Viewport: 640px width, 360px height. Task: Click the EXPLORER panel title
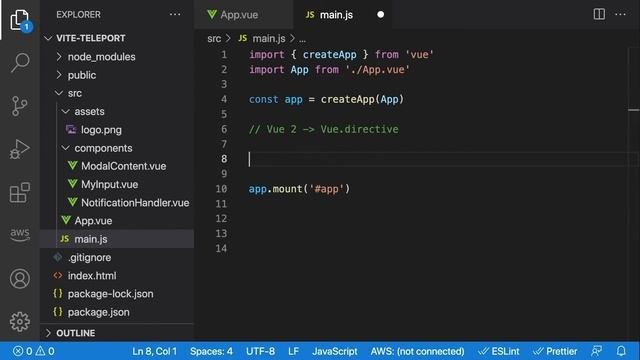click(78, 15)
